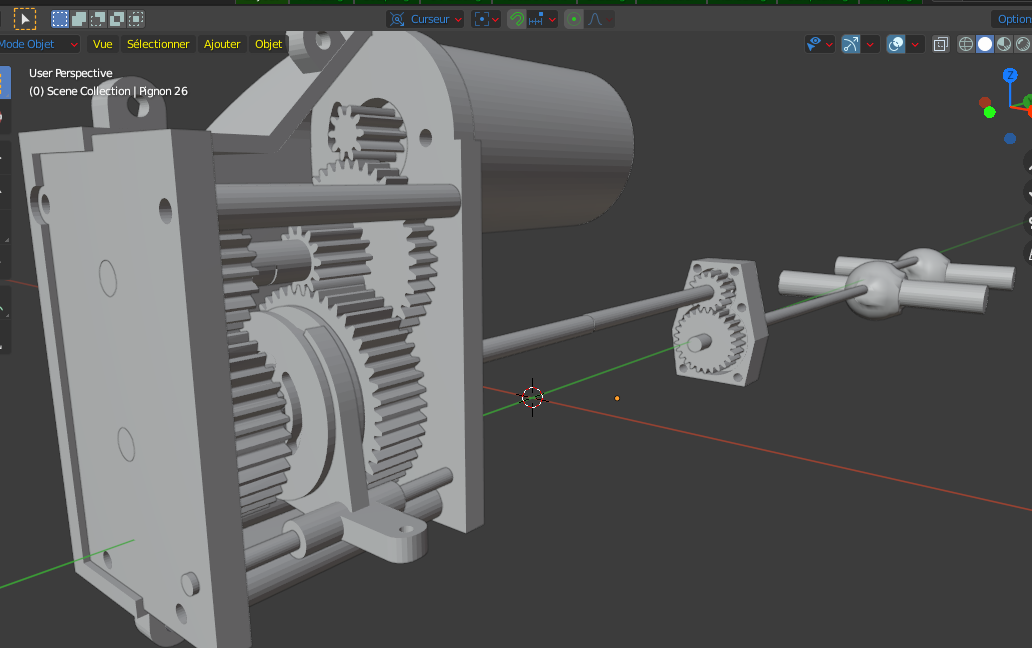Click the 3D cursor in the viewport
The width and height of the screenshot is (1032, 648).
(x=532, y=397)
